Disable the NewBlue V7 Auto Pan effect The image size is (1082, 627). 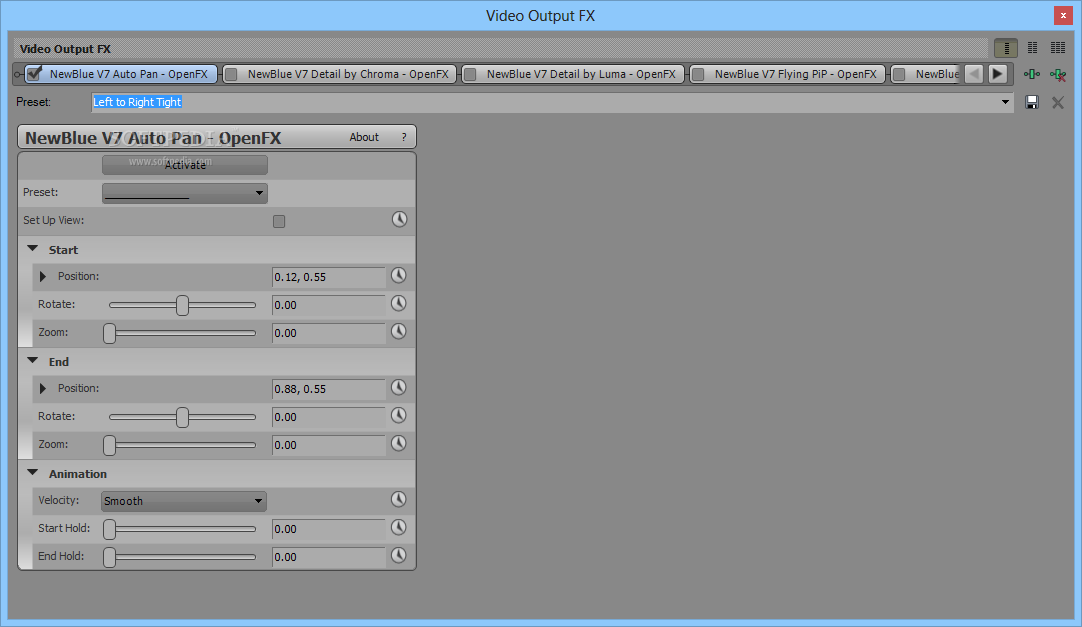click(35, 73)
